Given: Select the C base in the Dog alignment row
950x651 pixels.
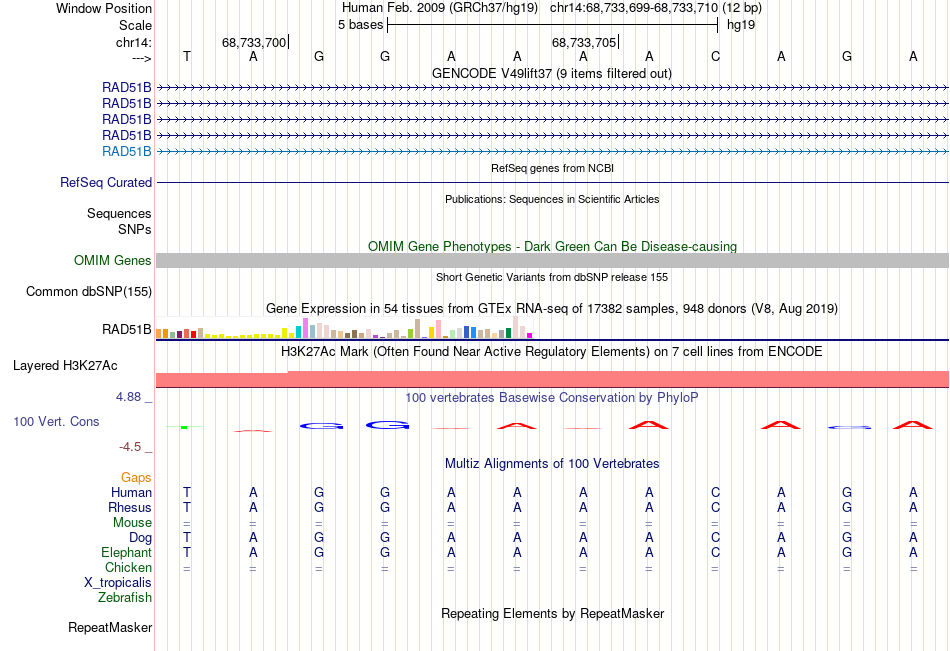Looking at the screenshot, I should tap(716, 538).
